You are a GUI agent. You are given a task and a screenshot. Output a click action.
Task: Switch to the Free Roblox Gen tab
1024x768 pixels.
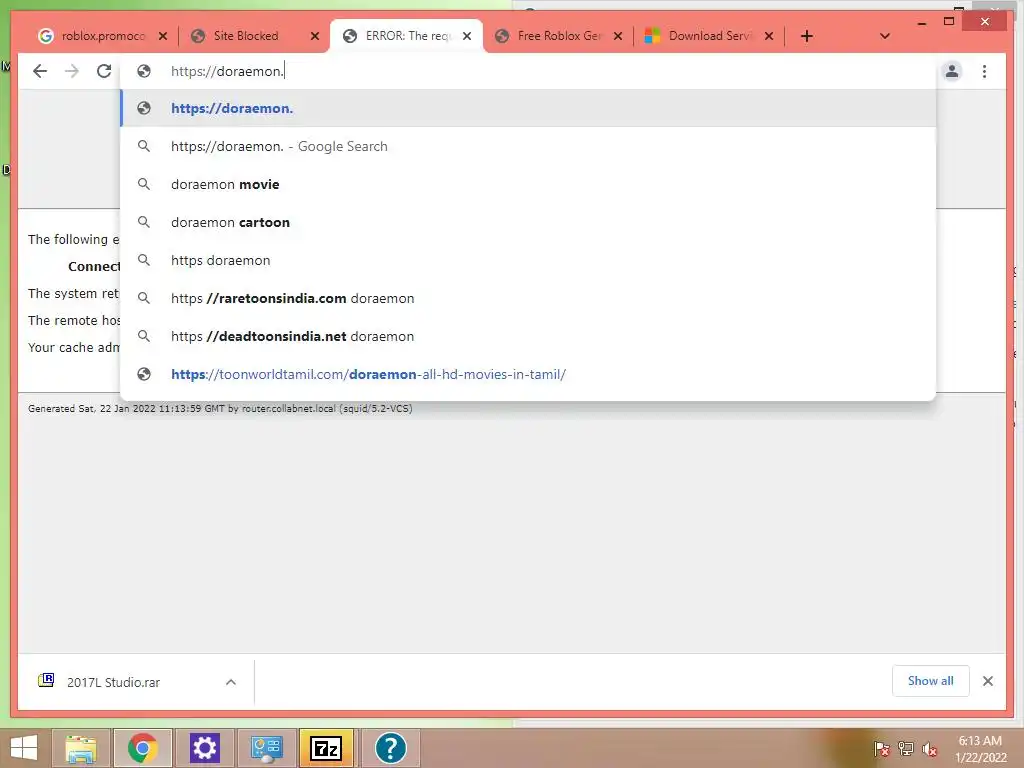558,36
